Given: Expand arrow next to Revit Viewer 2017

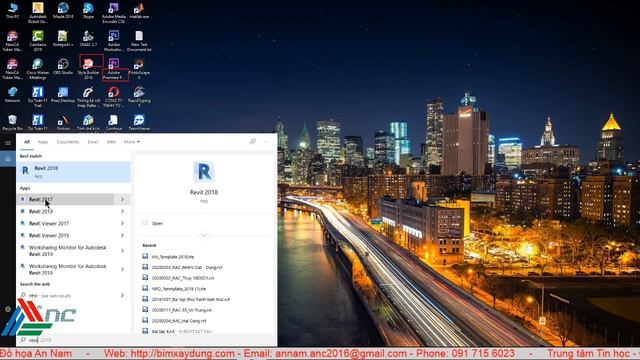Looking at the screenshot, I should [122, 223].
